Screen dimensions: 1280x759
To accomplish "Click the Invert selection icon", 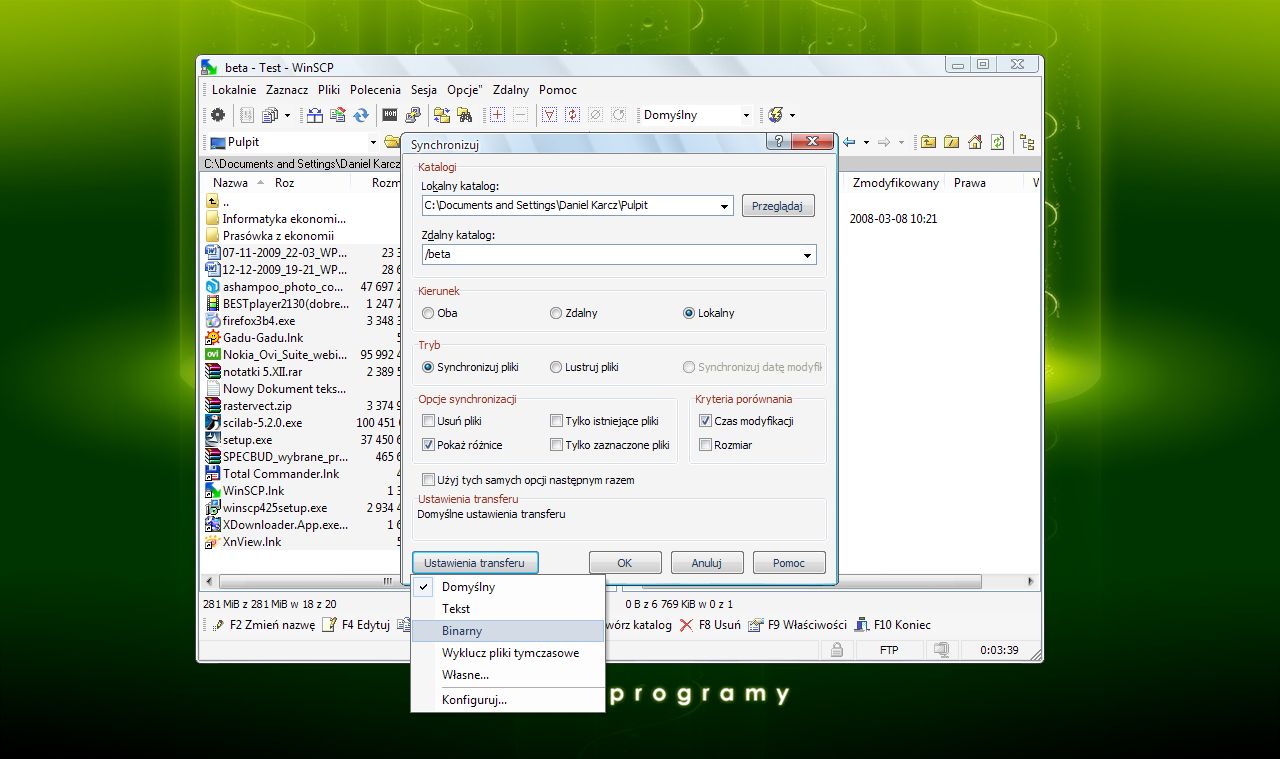I will click(x=572, y=115).
